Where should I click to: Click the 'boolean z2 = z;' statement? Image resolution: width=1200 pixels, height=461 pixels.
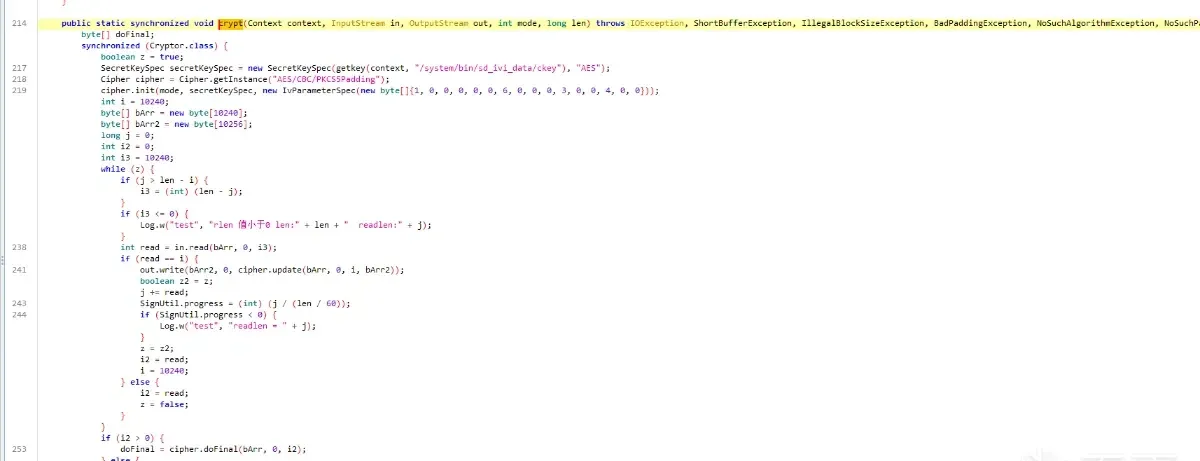click(x=178, y=281)
